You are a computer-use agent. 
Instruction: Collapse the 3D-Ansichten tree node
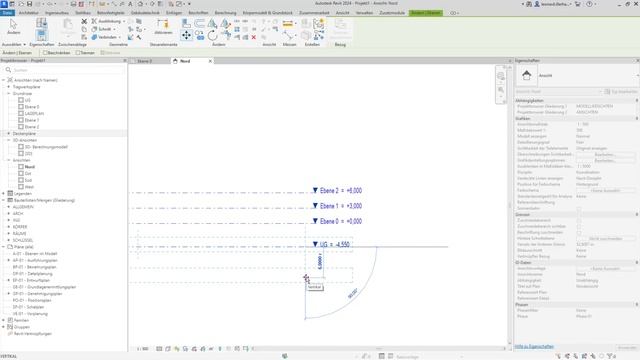[9, 140]
